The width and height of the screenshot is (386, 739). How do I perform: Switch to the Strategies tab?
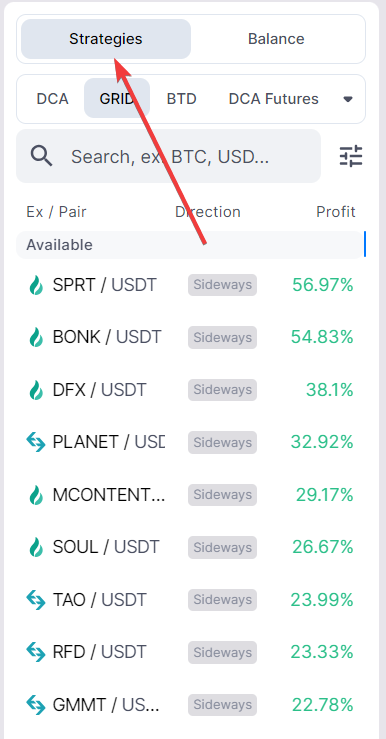click(106, 39)
